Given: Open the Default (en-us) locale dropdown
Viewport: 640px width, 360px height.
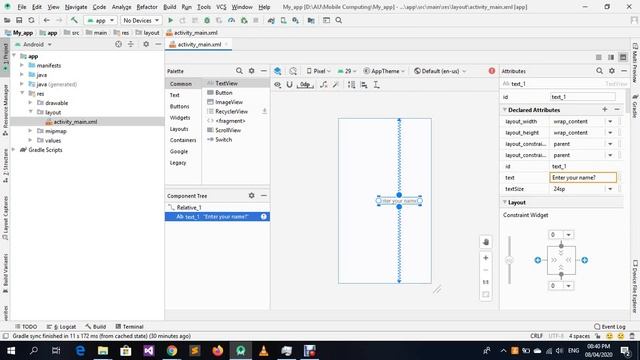Looking at the screenshot, I should tap(440, 71).
